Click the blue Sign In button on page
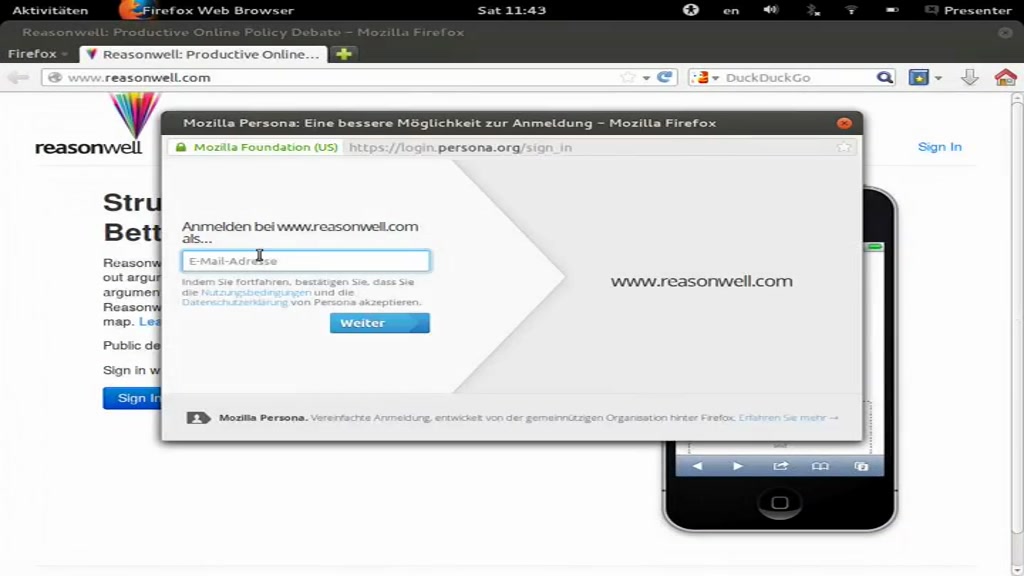 point(133,398)
